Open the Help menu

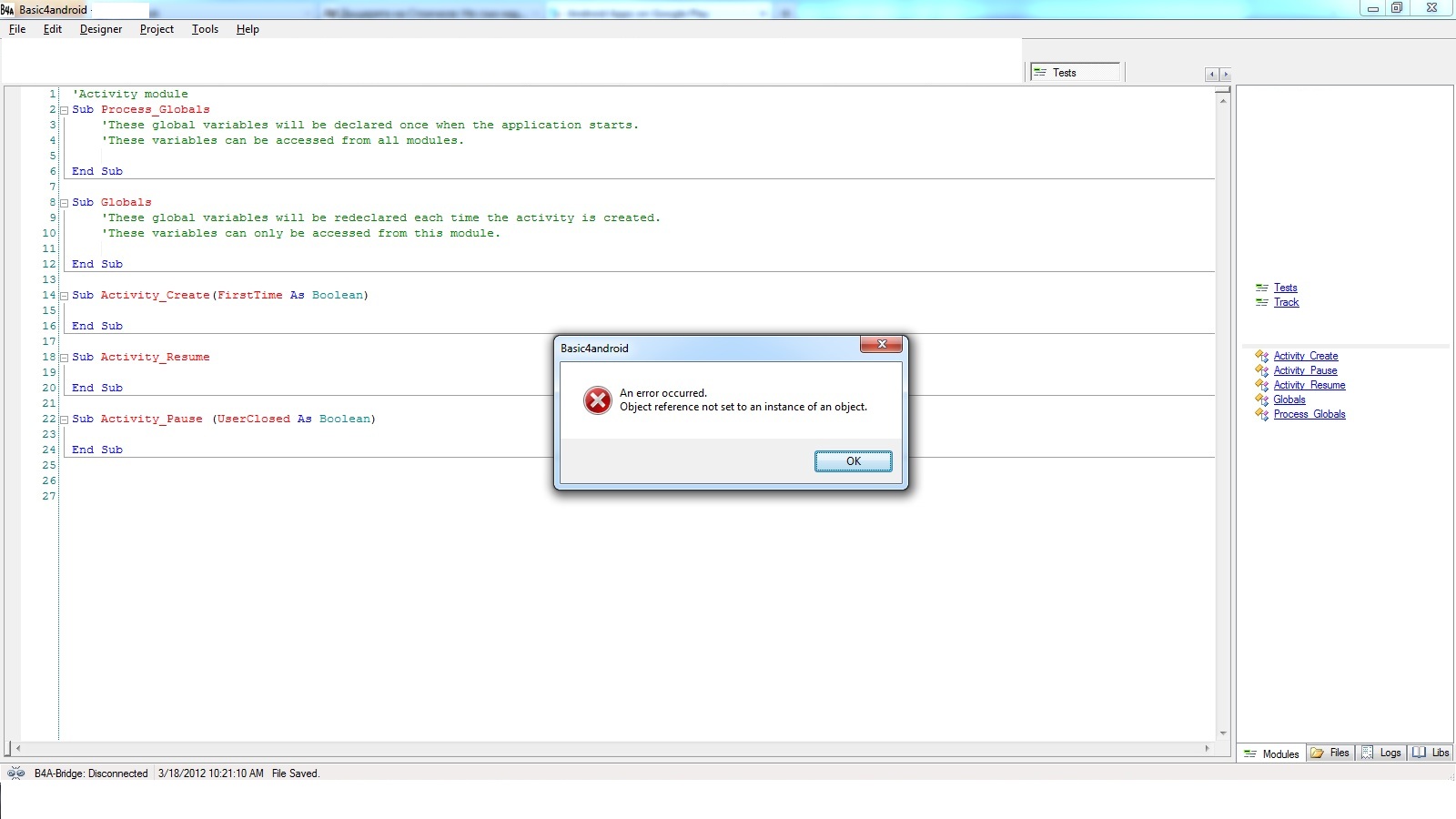tap(248, 29)
